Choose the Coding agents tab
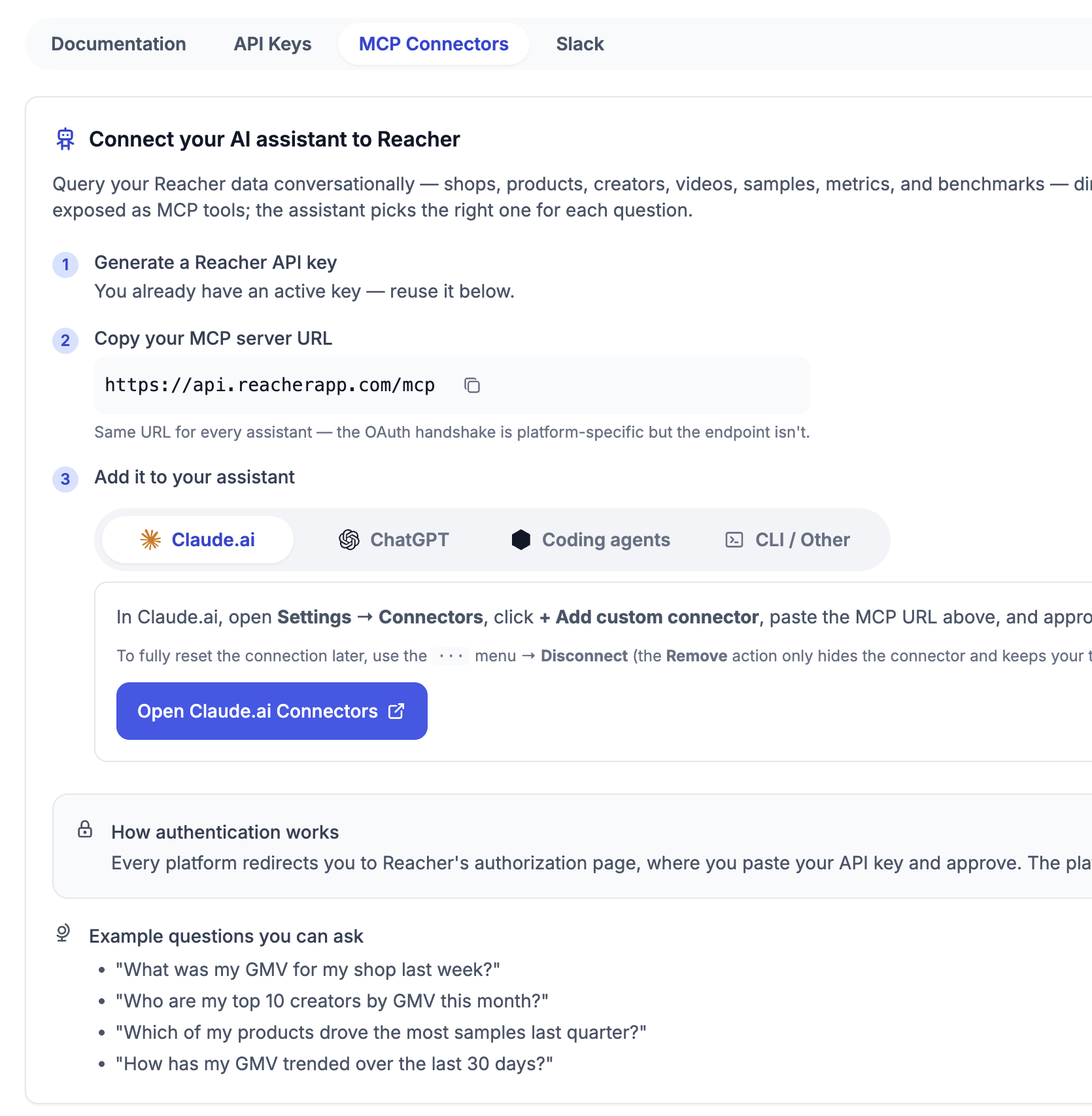 (x=590, y=540)
